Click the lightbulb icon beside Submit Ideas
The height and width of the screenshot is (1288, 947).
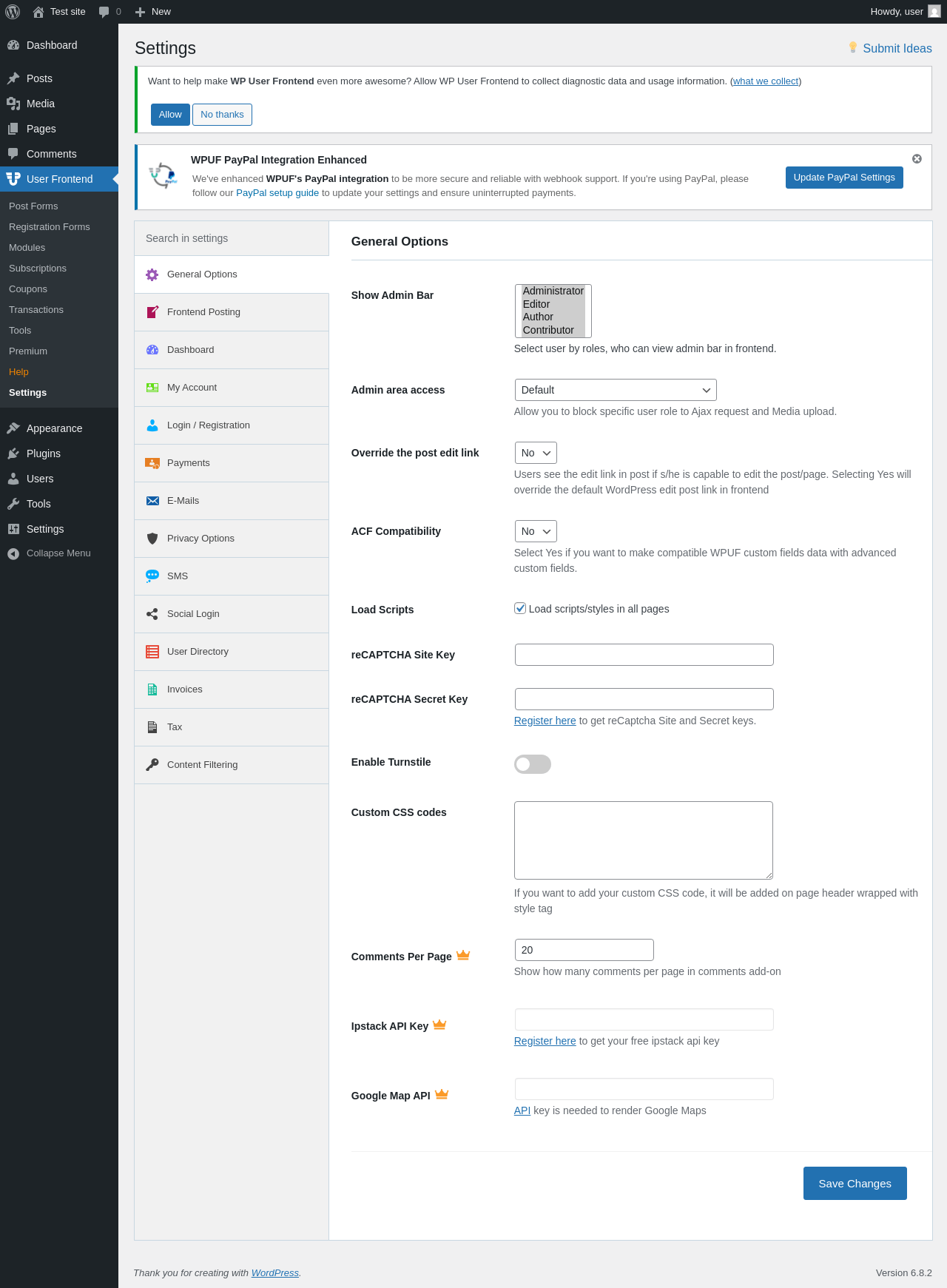tap(853, 48)
